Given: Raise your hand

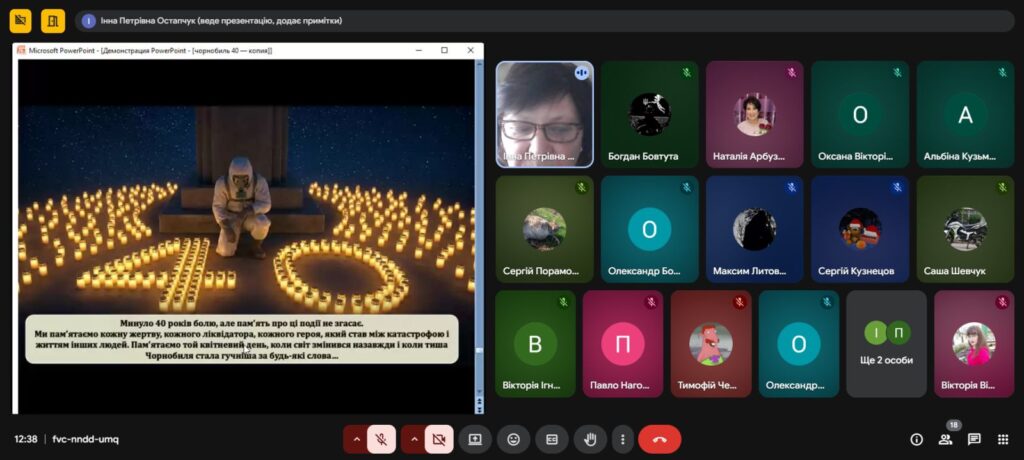Looking at the screenshot, I should coord(590,439).
